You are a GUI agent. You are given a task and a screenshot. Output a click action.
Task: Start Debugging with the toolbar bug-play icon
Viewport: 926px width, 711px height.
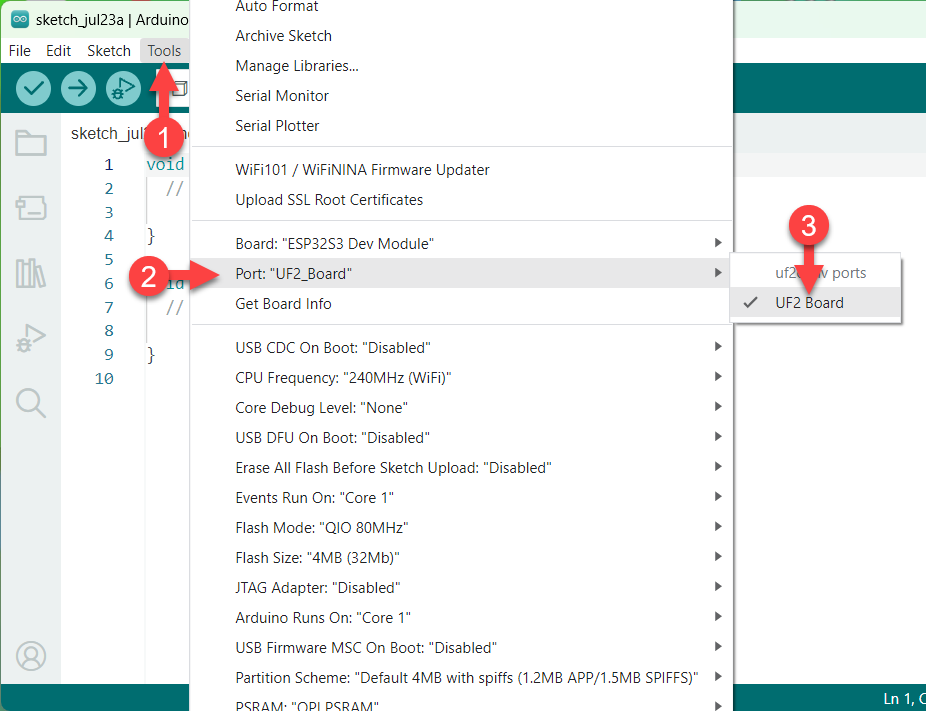pos(123,89)
